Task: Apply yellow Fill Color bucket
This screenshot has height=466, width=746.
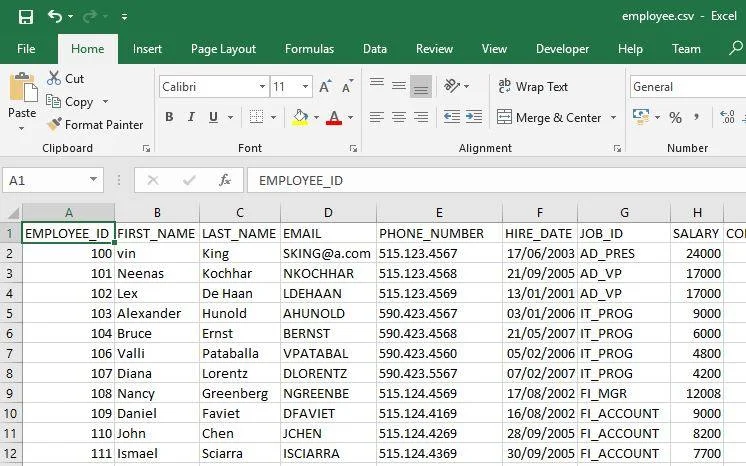Action: coord(300,117)
